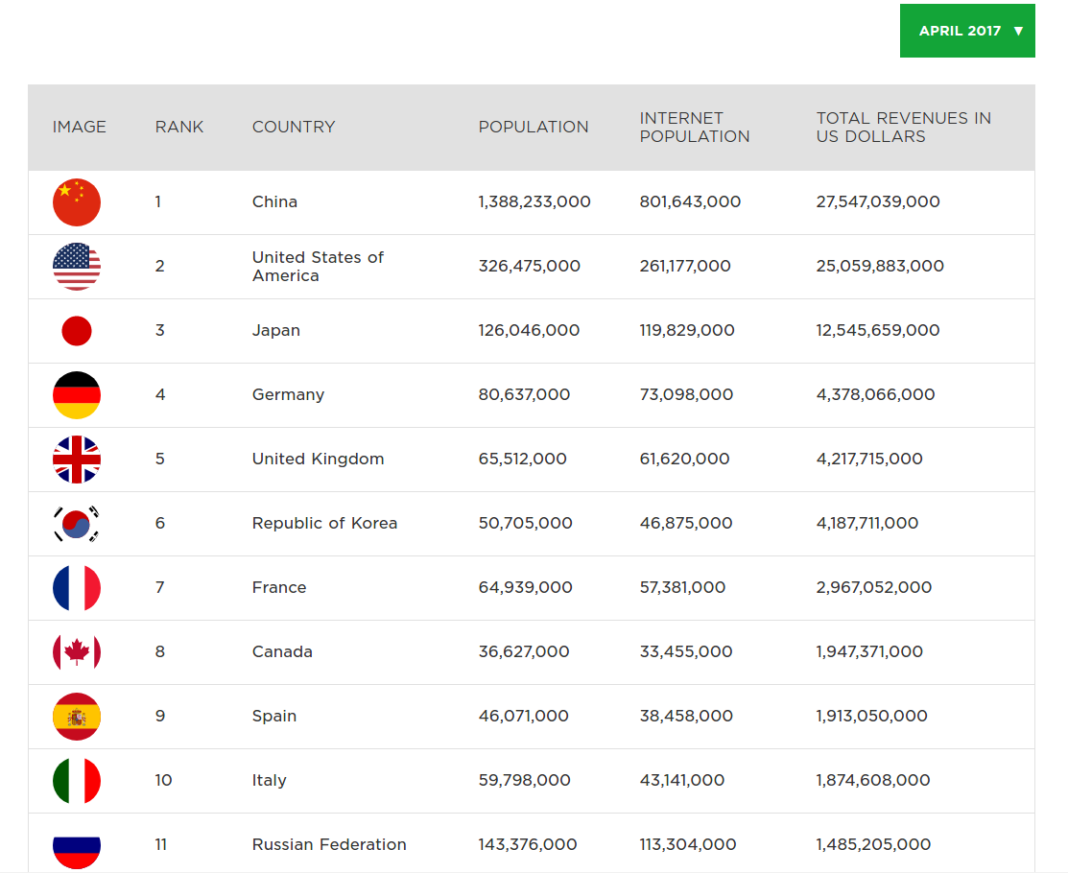Click the Russian Federation flag icon
This screenshot has width=1068, height=873.
click(x=76, y=848)
